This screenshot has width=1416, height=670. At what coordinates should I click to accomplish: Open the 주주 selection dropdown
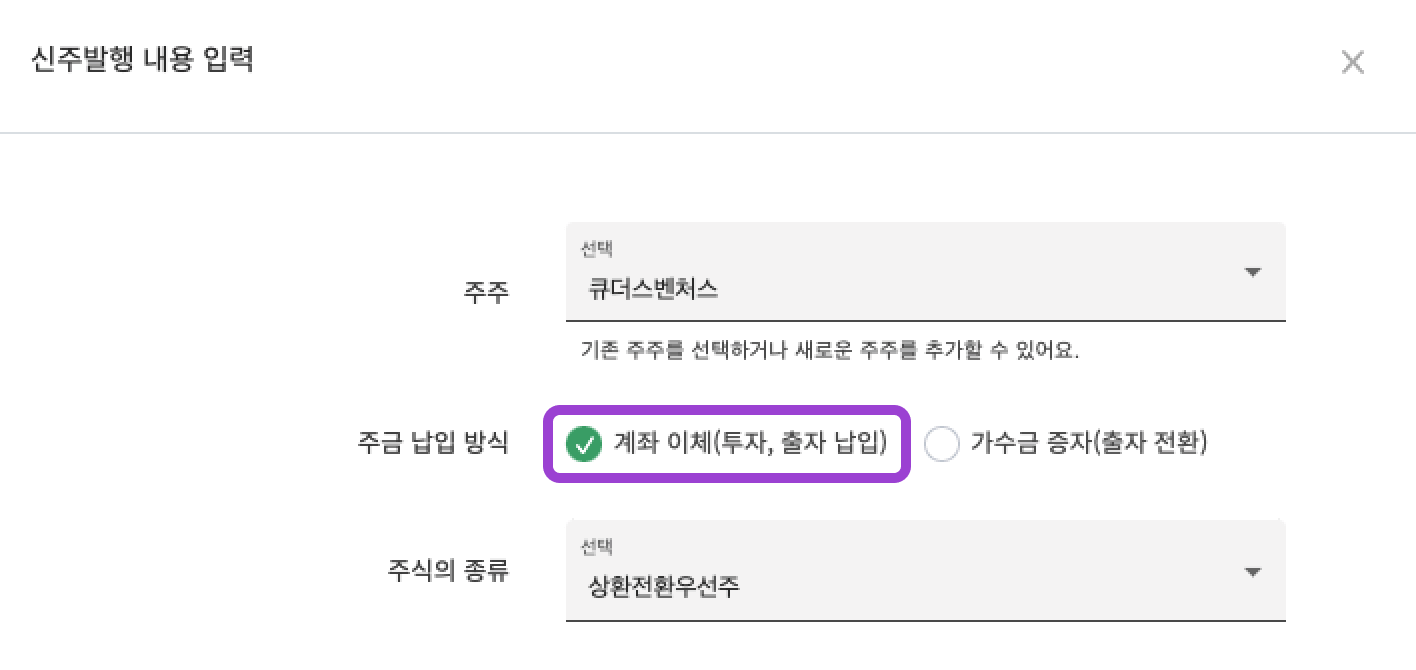pos(924,272)
